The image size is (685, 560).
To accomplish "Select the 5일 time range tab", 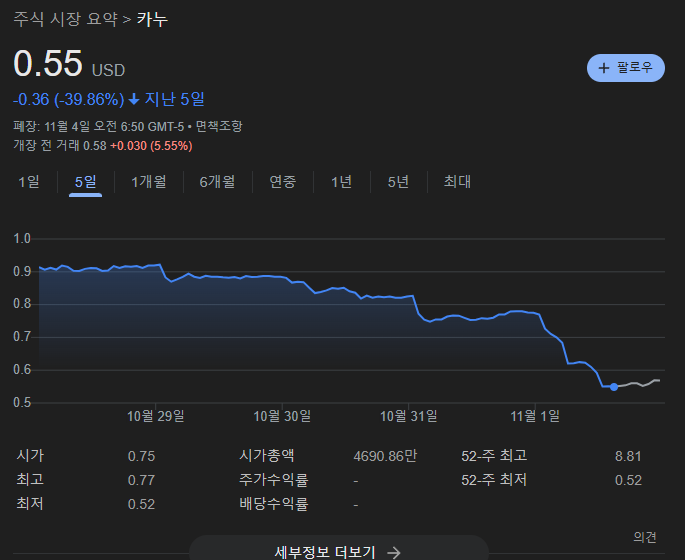I will click(x=85, y=181).
